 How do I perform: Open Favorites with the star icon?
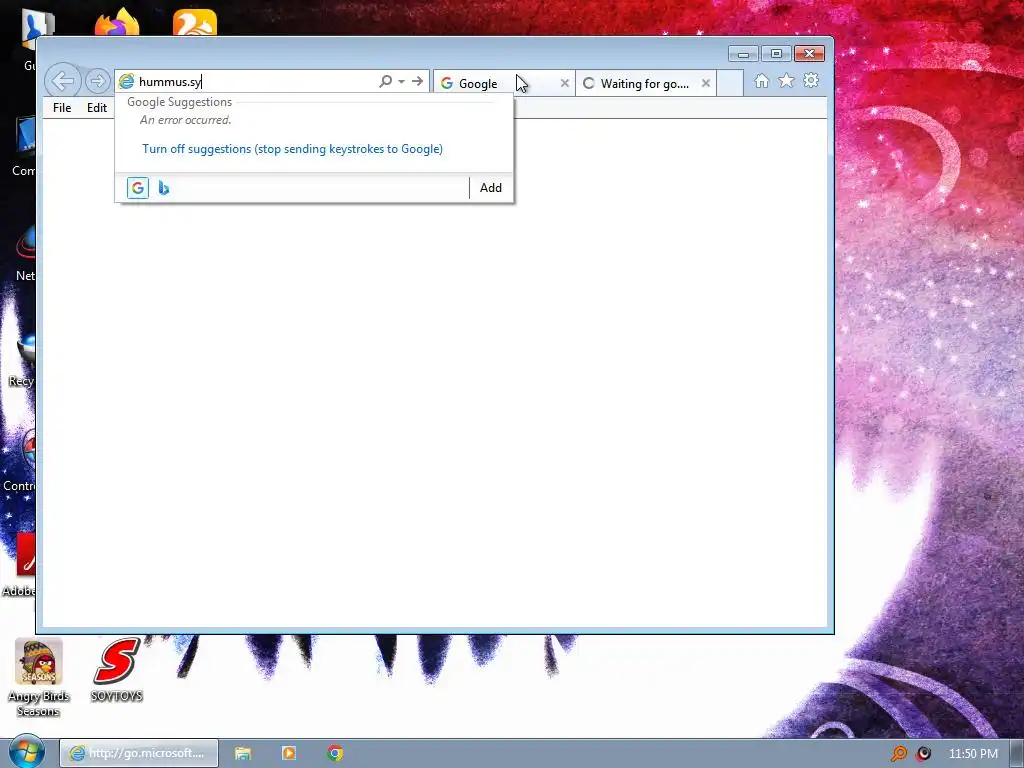tap(786, 80)
